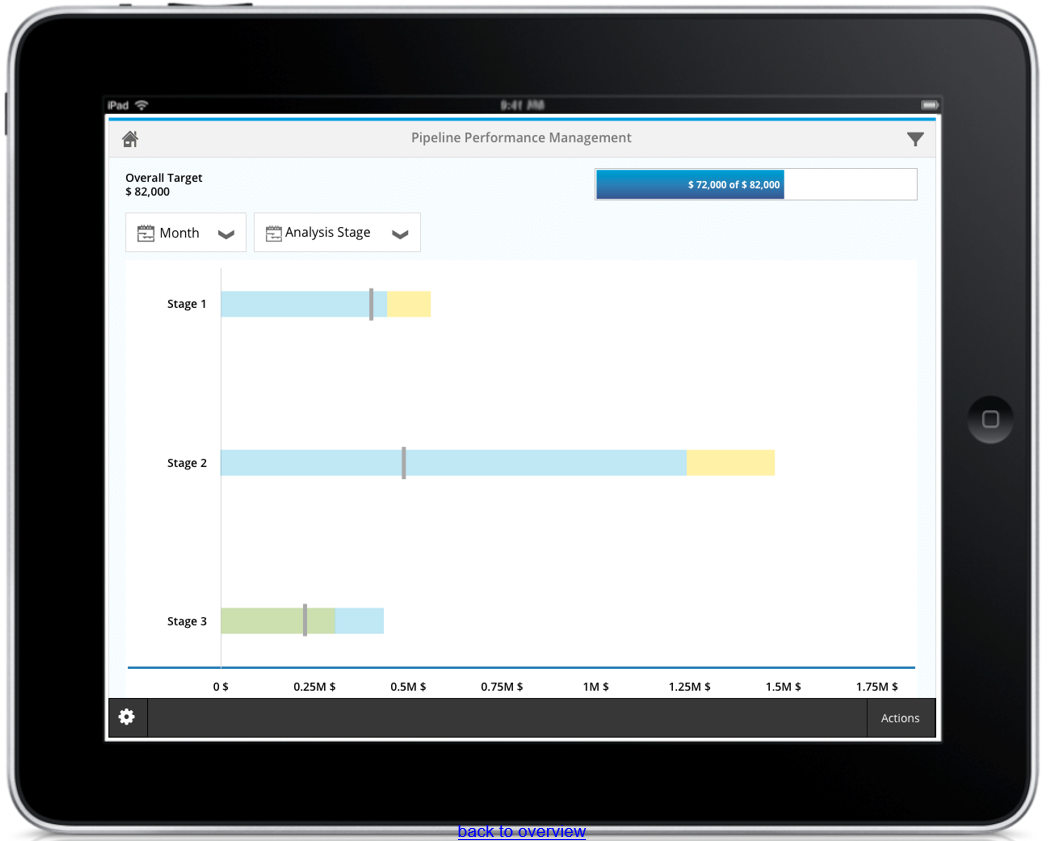Click the Stage 1 gray target marker

tap(371, 304)
